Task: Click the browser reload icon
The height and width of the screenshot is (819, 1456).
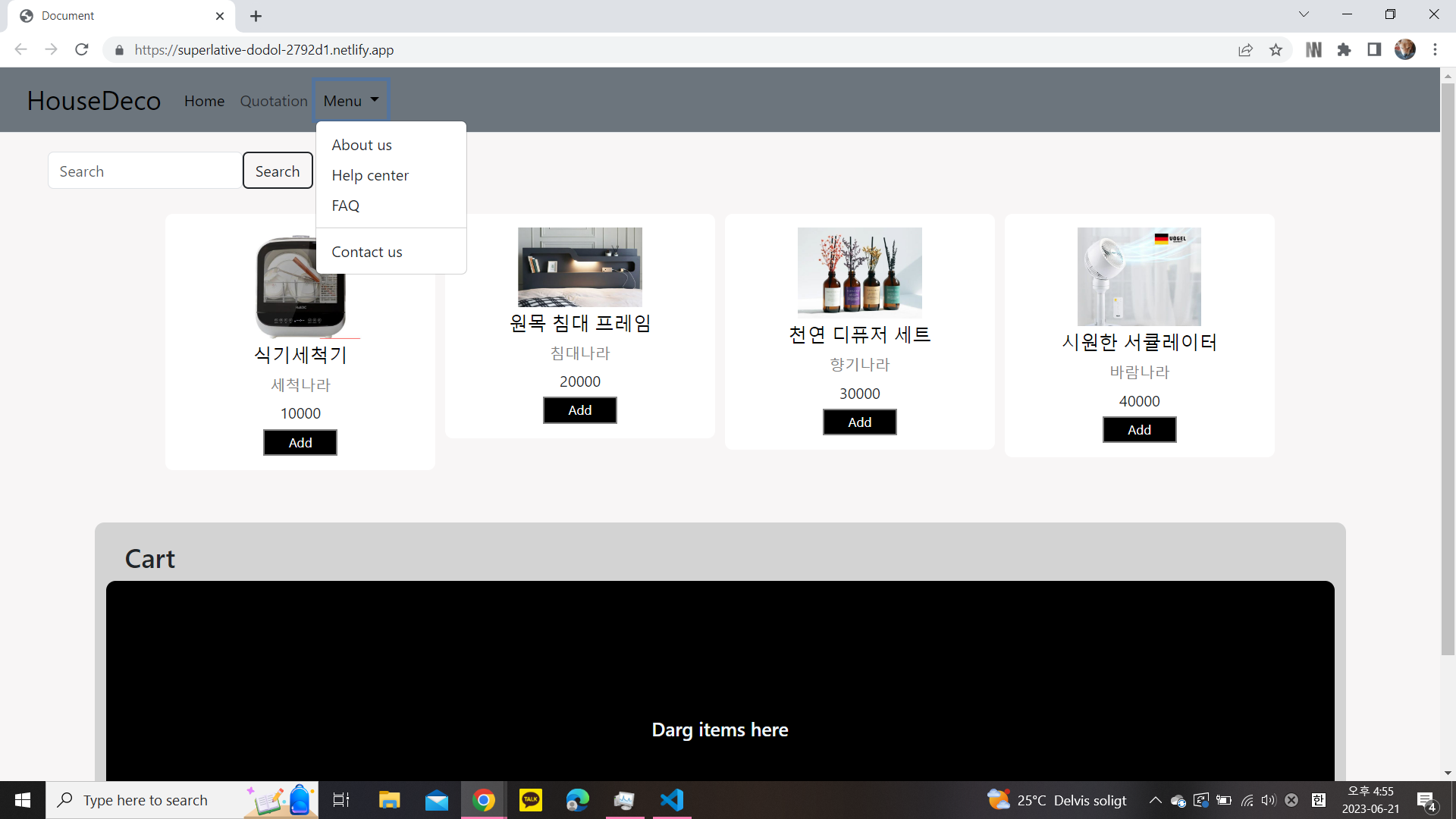Action: point(82,49)
